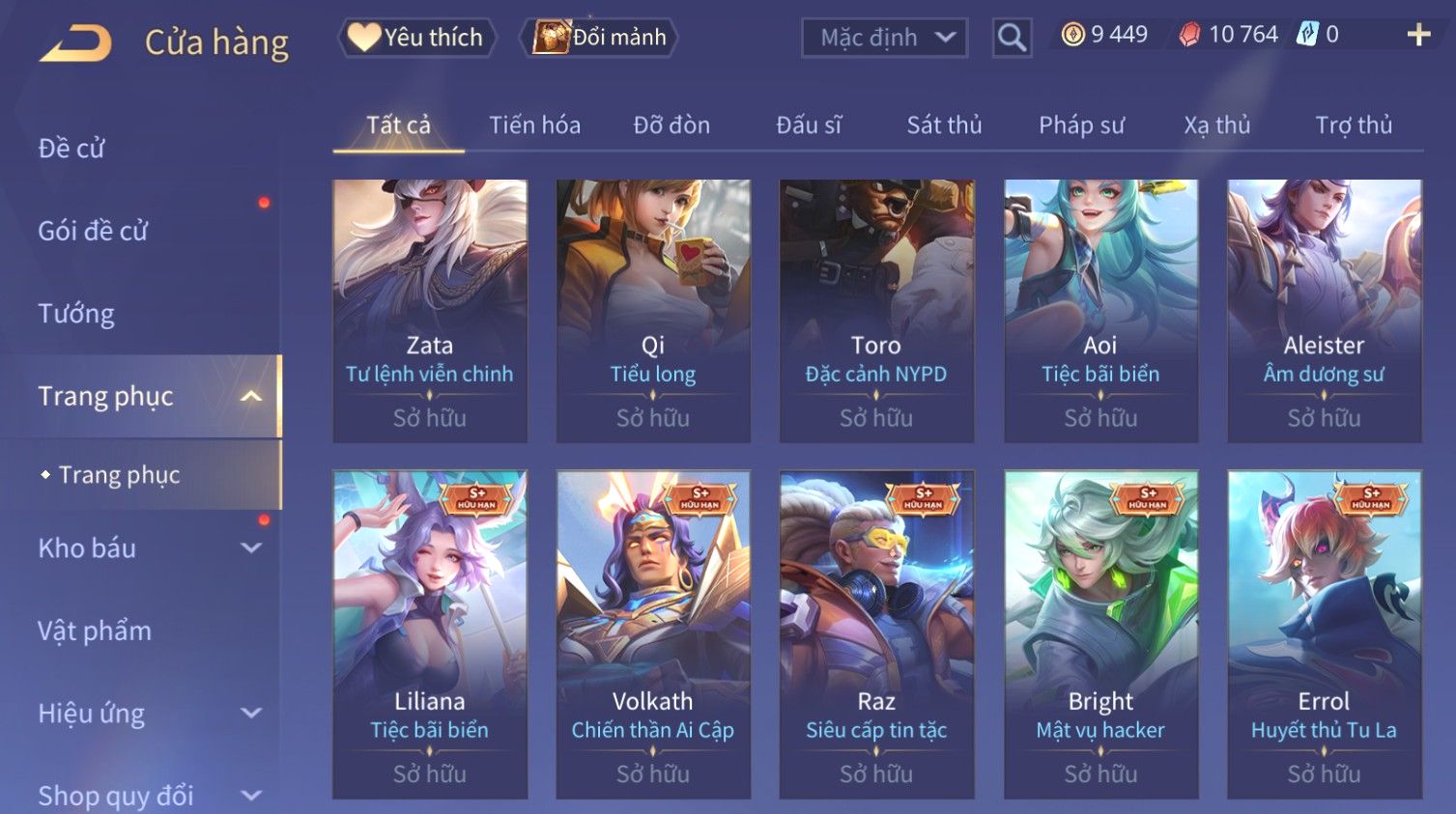Open the Errol Huyết thủ Tu La card
Viewport: 1456px width, 814px height.
1324,634
